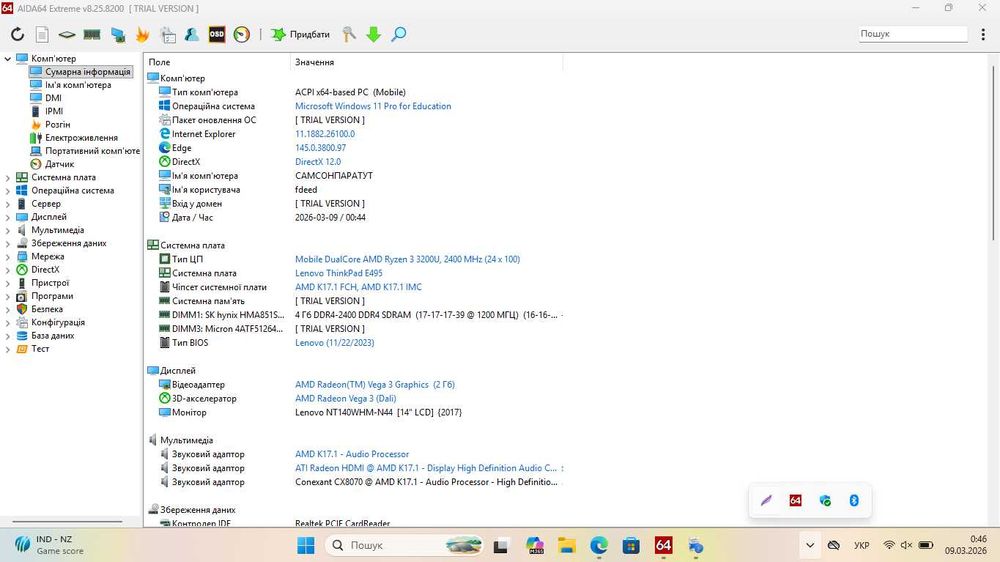This screenshot has height=562, width=1000.
Task: Open the OSD panel toolbar icon
Action: pyautogui.click(x=217, y=34)
